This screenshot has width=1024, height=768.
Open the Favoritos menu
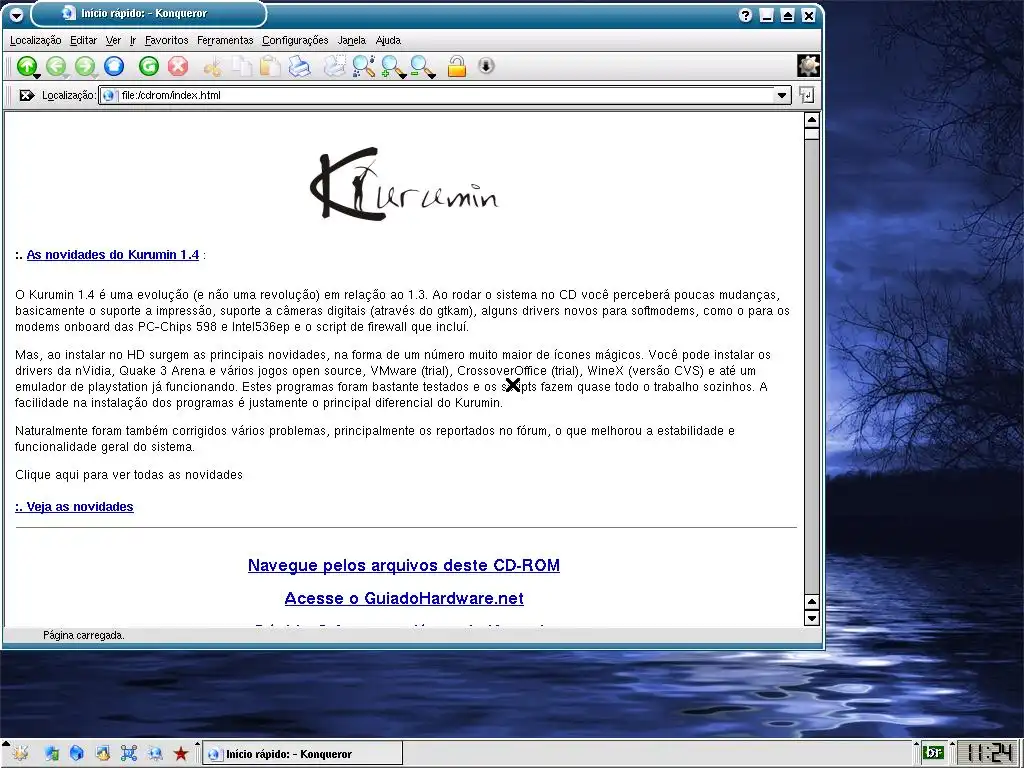tap(167, 40)
